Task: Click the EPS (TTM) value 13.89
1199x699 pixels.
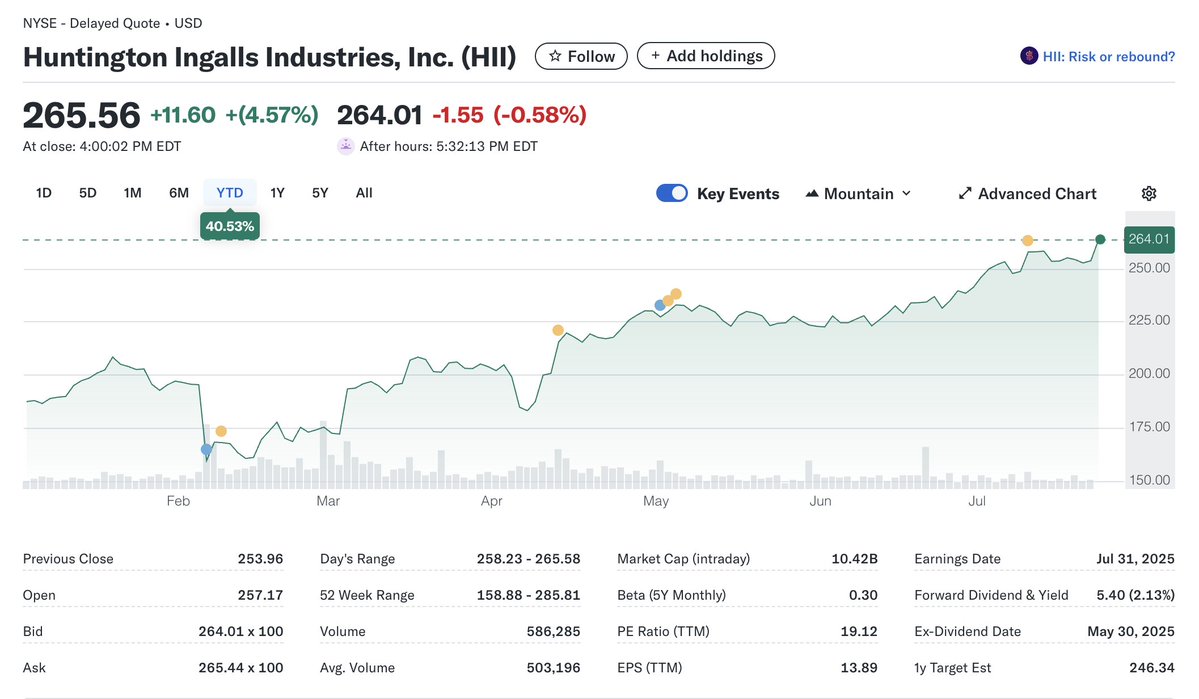Action: click(859, 668)
